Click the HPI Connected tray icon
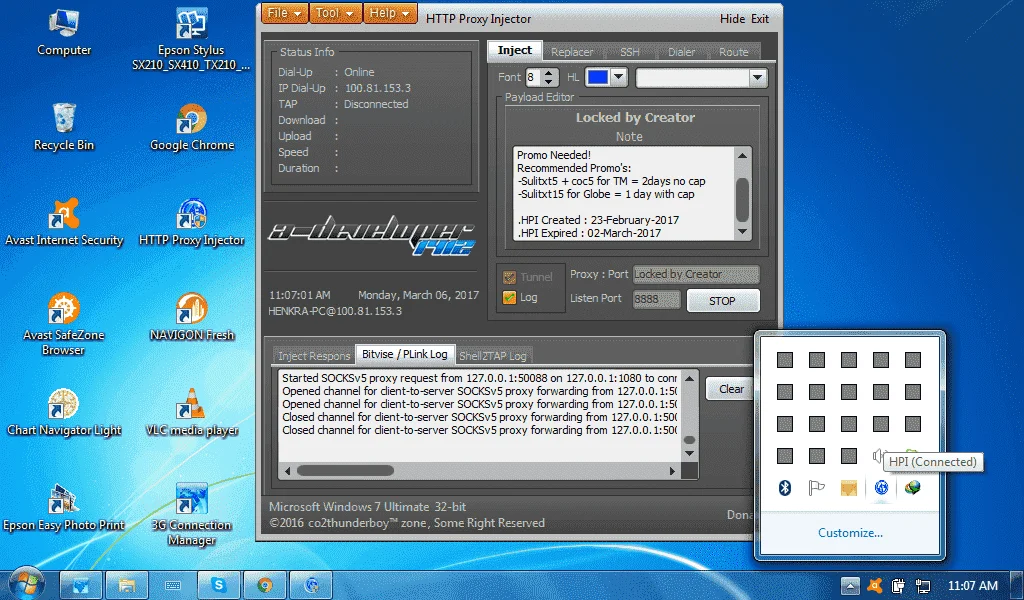This screenshot has height=600, width=1024. tap(881, 487)
